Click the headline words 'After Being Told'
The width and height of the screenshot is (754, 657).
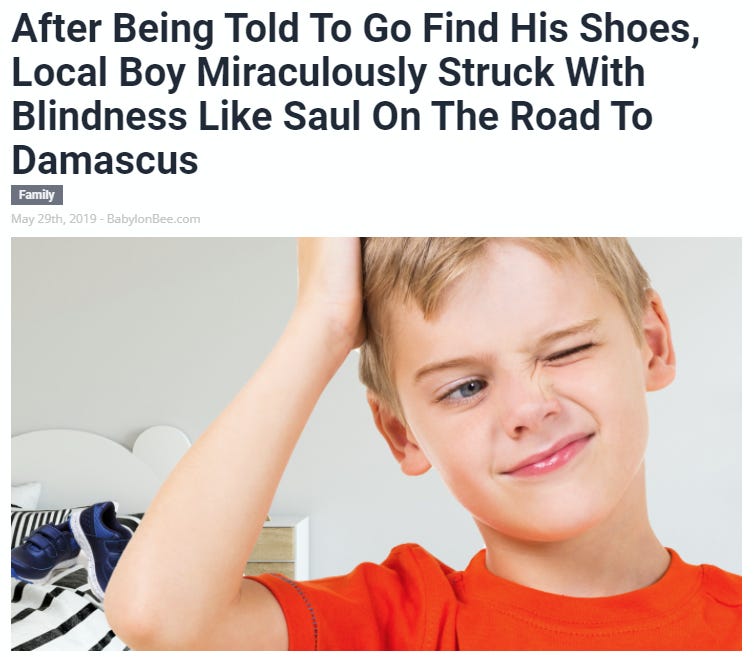click(155, 29)
